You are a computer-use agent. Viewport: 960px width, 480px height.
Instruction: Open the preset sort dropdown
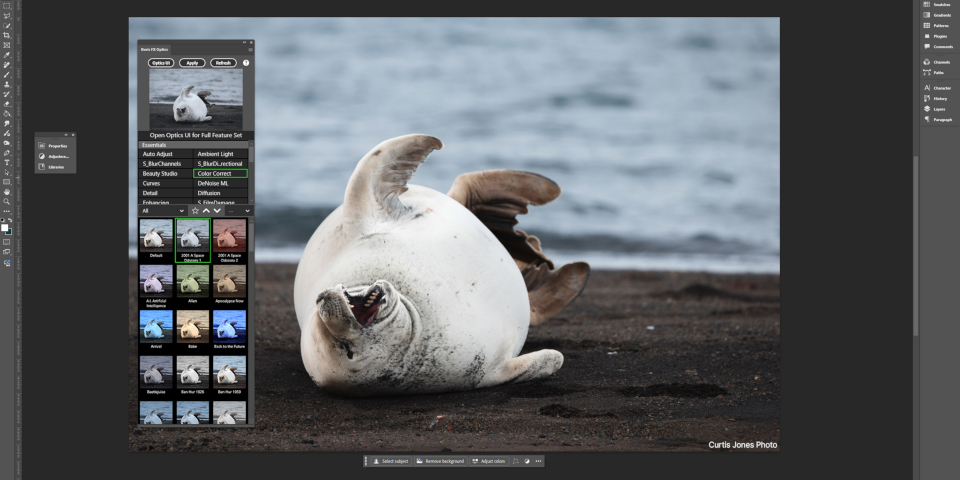coord(238,211)
